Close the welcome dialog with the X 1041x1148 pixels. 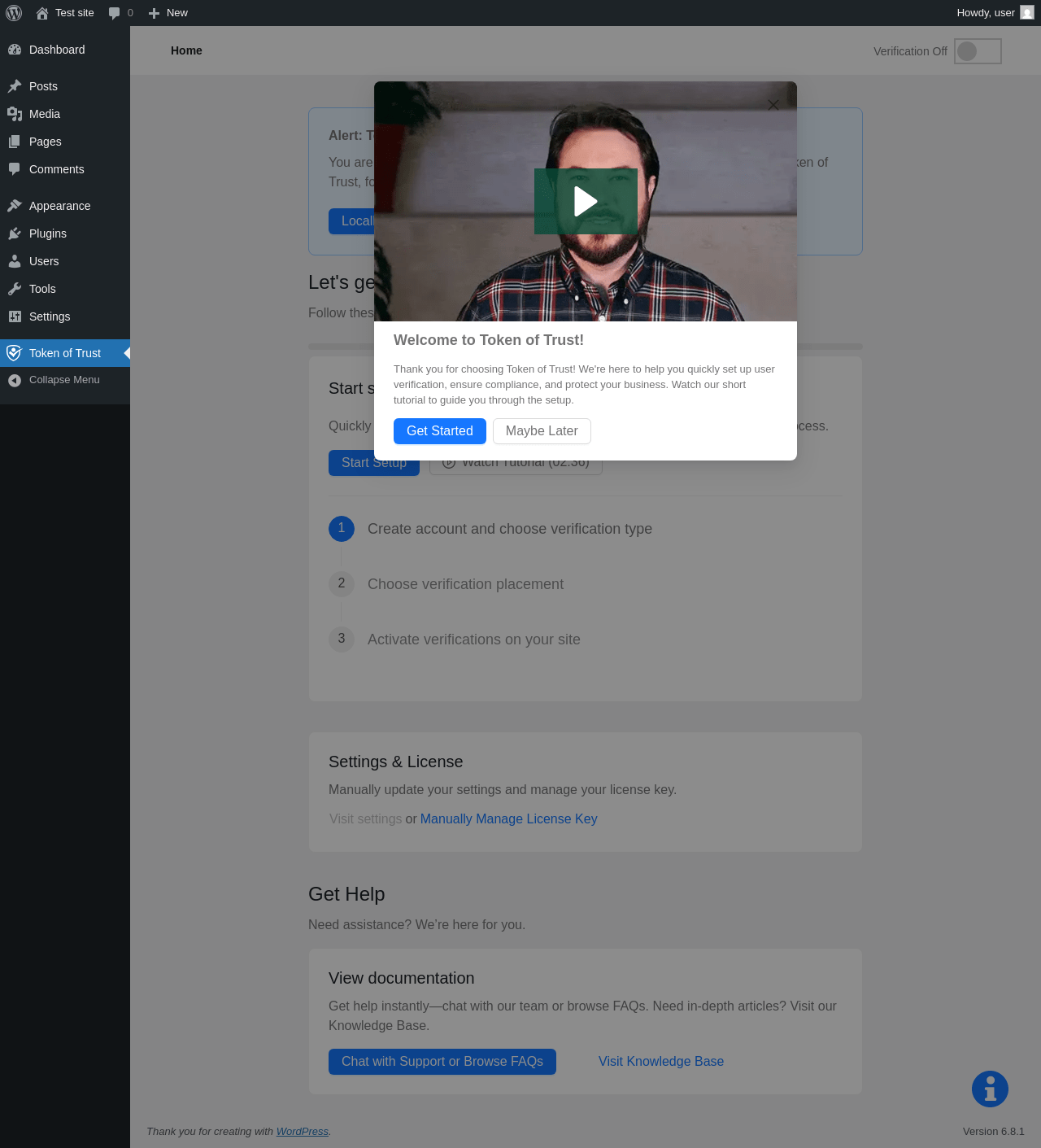coord(773,105)
